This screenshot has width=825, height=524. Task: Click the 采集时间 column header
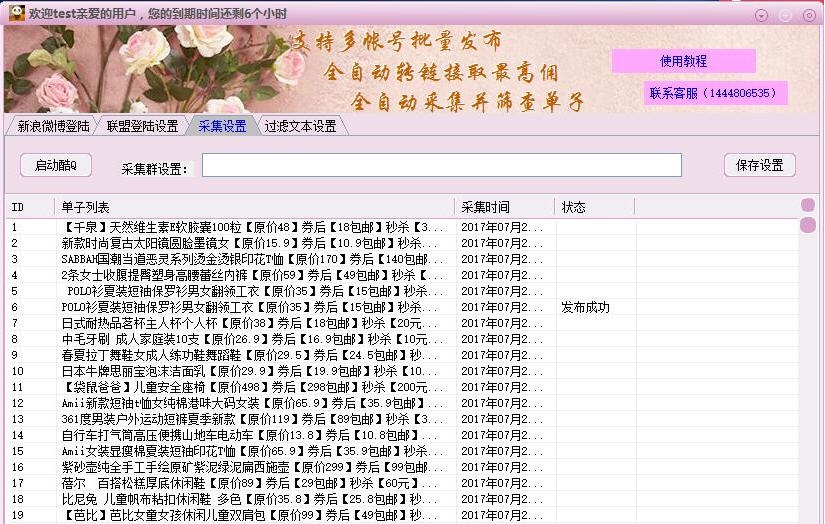pos(504,207)
